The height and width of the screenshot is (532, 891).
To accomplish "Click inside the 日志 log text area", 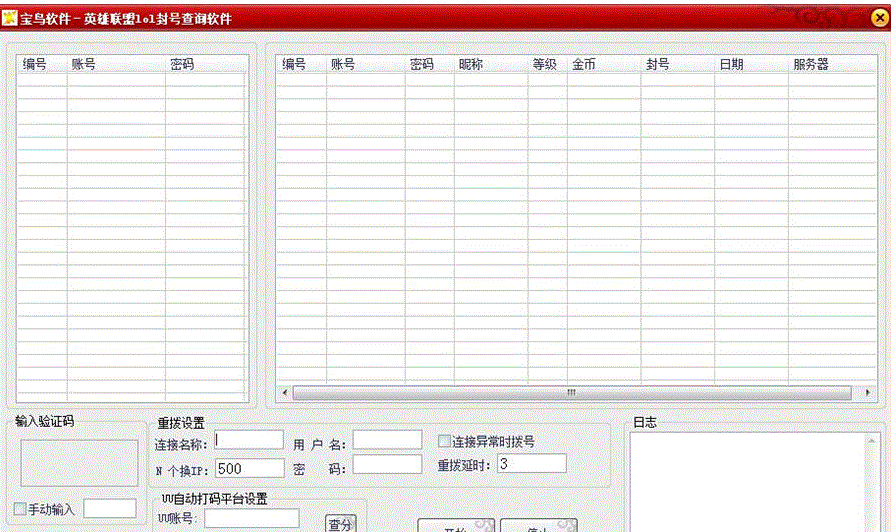I will click(747, 483).
